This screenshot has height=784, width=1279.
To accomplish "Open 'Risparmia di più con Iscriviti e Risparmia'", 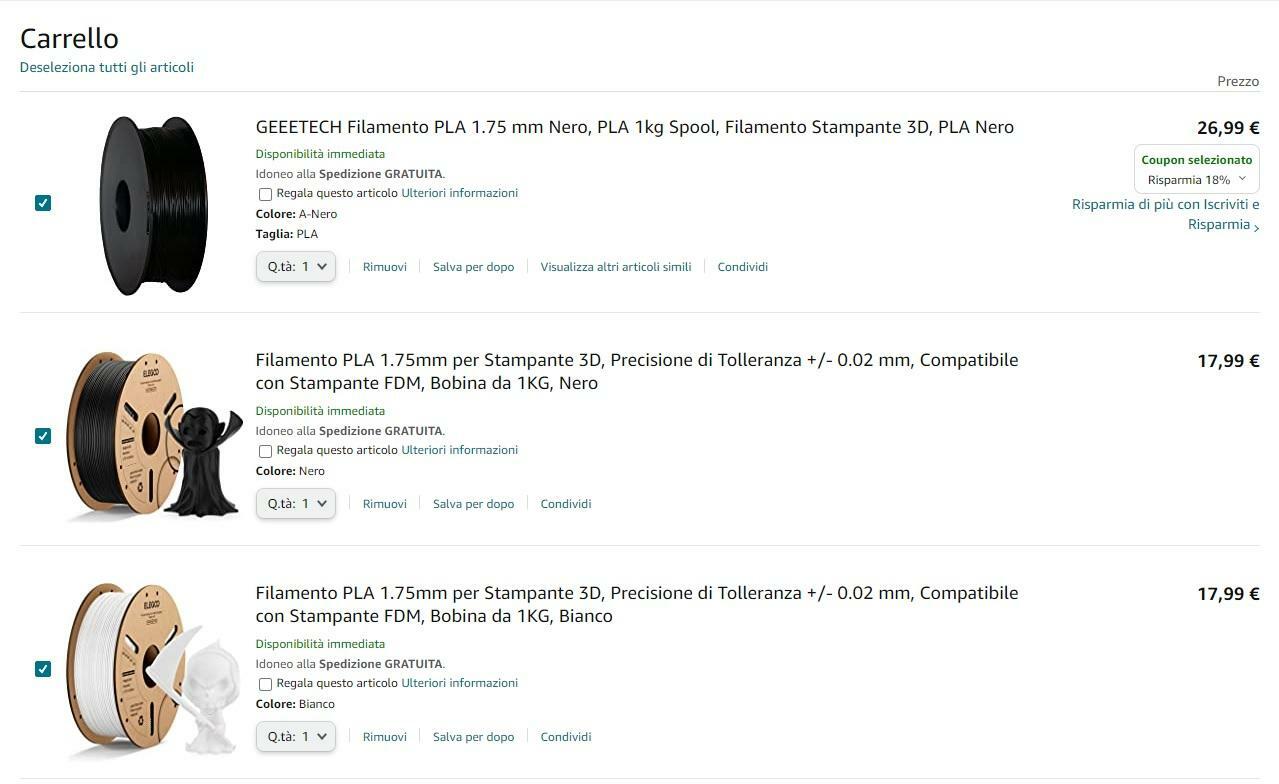I will pos(1166,214).
